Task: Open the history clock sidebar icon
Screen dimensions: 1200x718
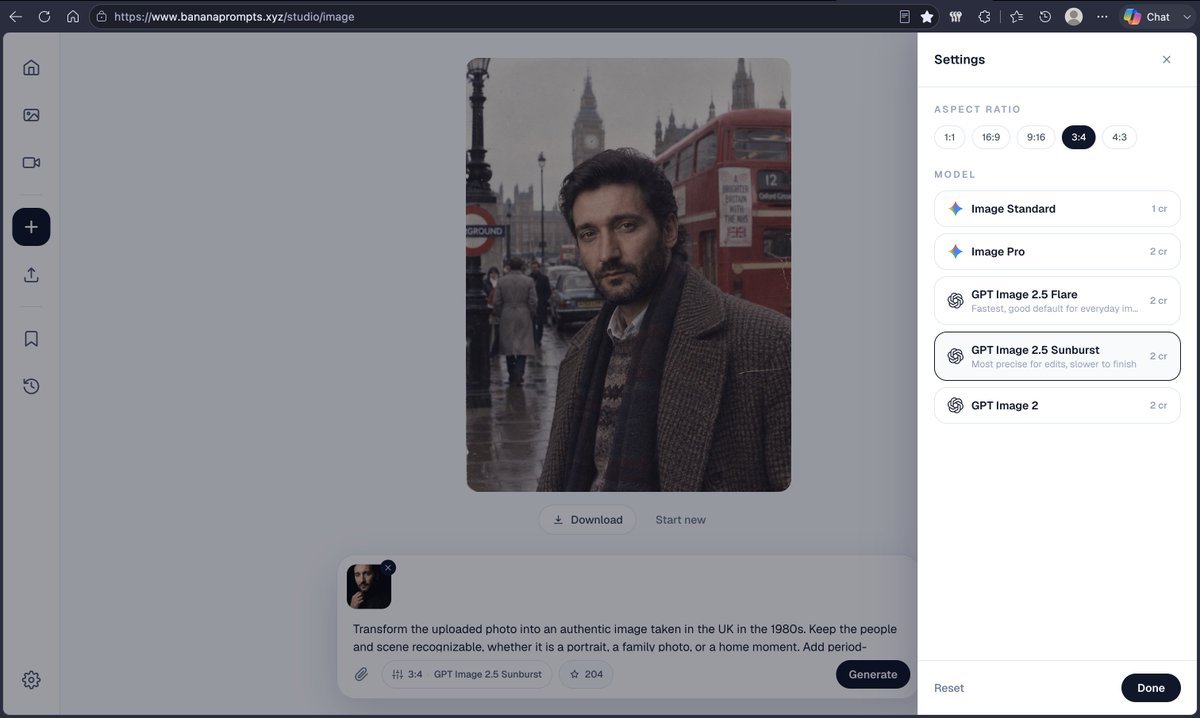Action: click(x=31, y=386)
